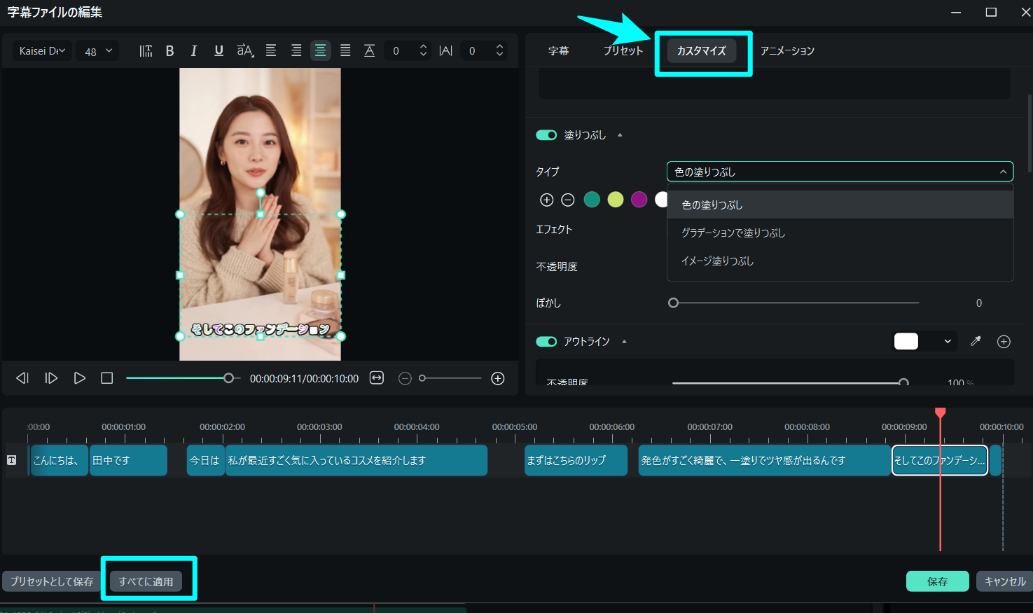Toggle bold text formatting

pyautogui.click(x=169, y=51)
